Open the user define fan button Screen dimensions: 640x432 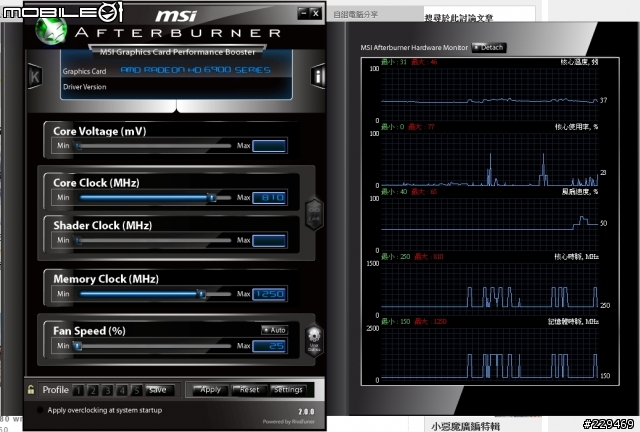[x=314, y=341]
